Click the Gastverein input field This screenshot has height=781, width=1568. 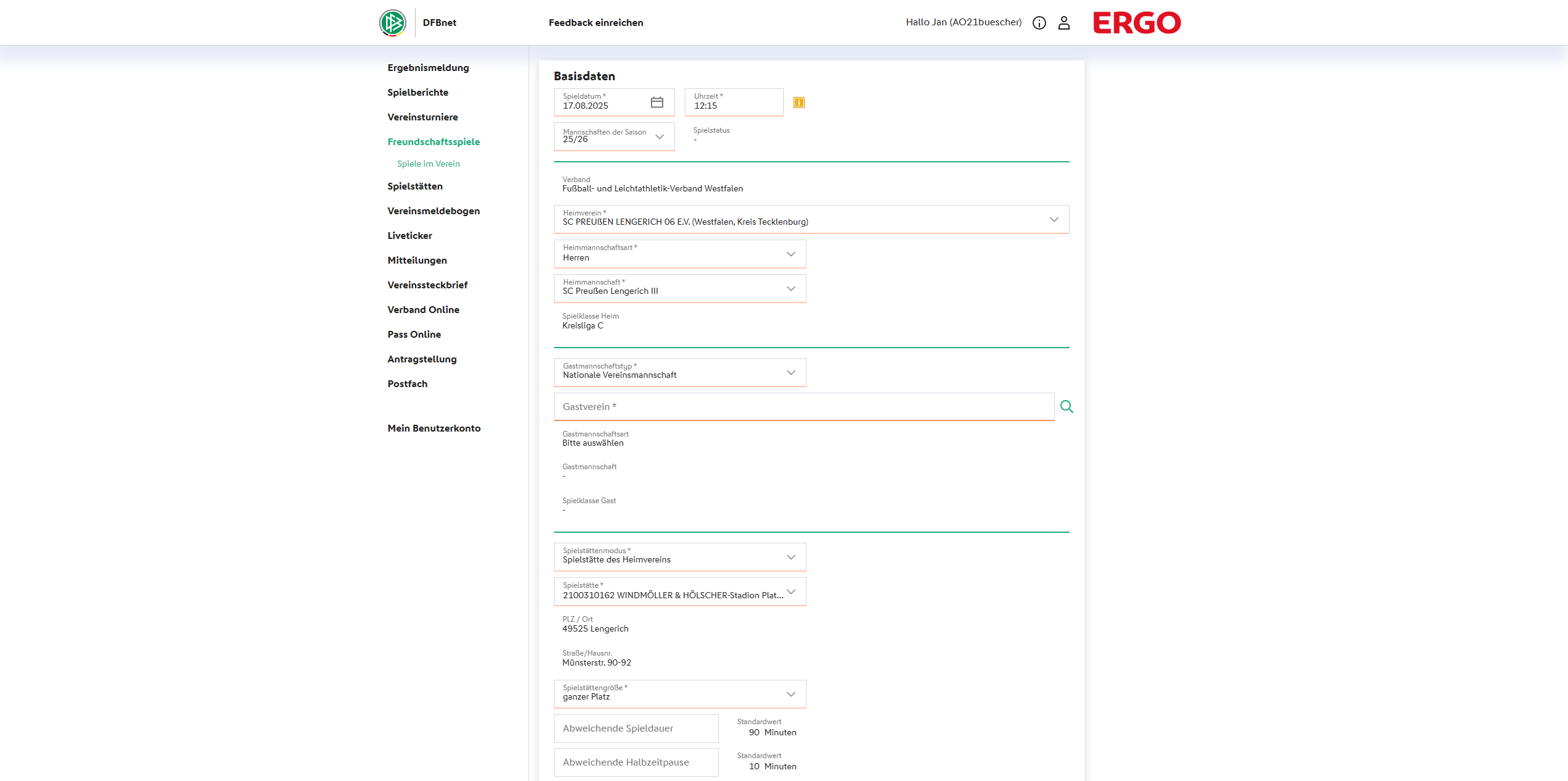803,407
